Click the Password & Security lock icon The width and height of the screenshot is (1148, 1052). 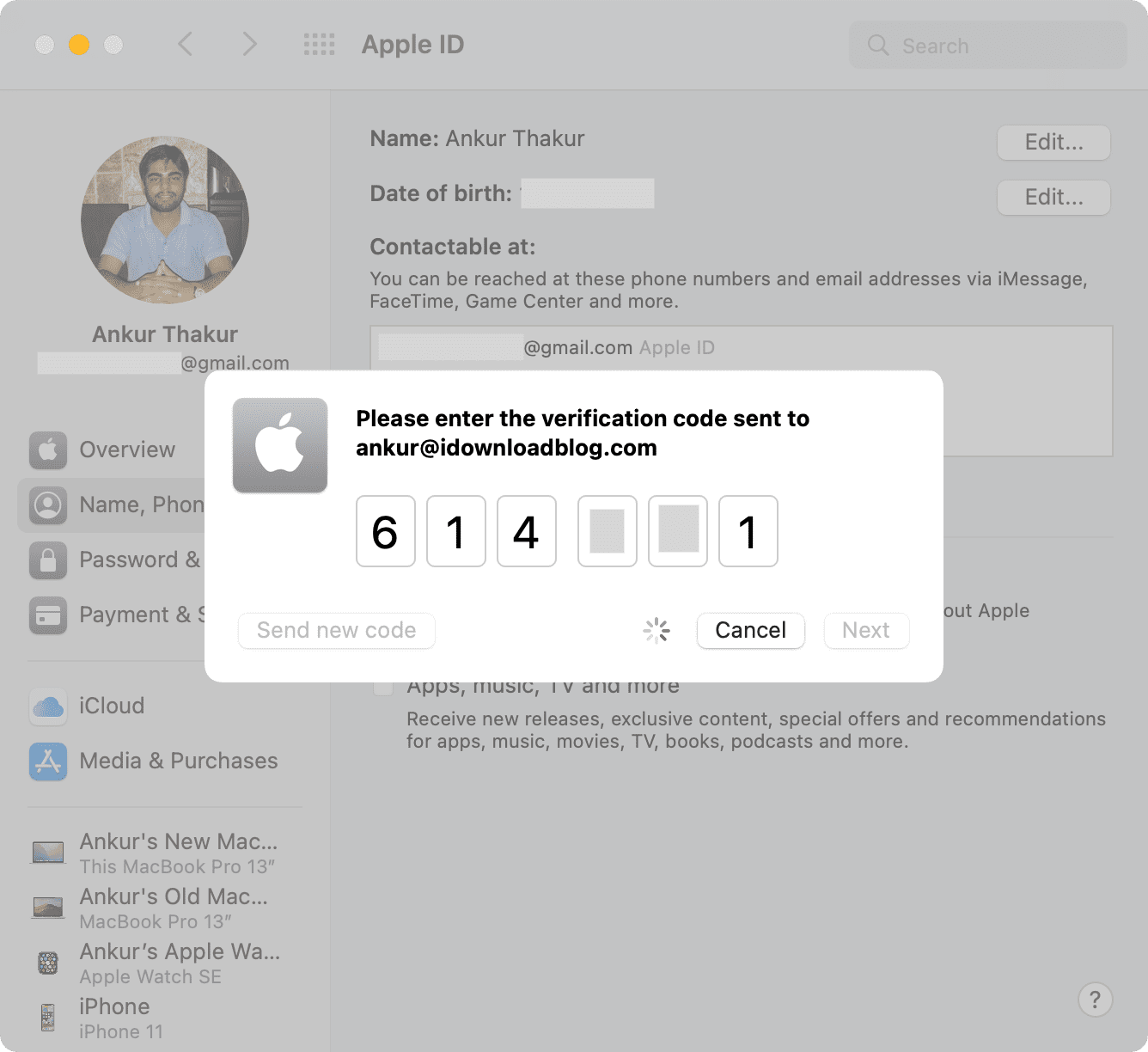[x=48, y=560]
